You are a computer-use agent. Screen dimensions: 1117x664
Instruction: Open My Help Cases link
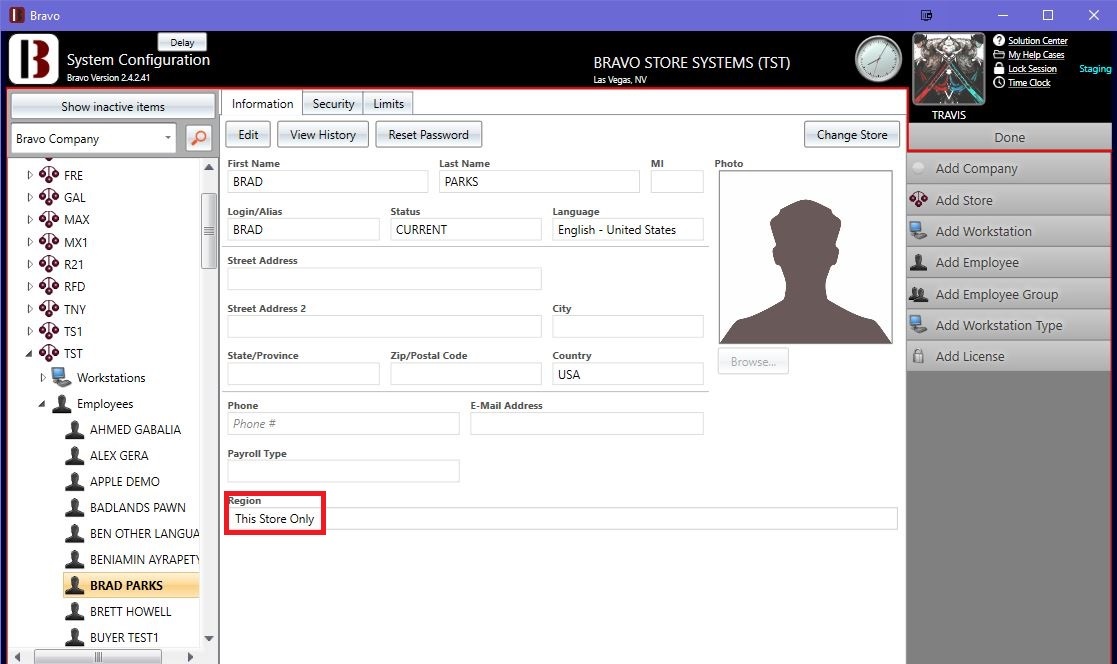tap(1036, 55)
